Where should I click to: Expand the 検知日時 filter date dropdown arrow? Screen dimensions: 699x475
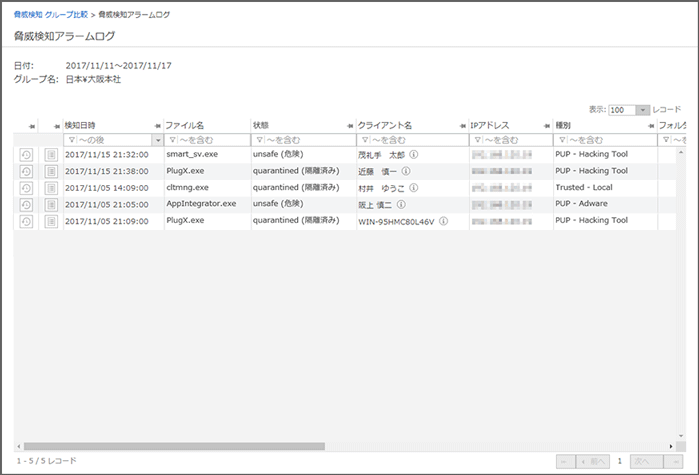tap(156, 140)
